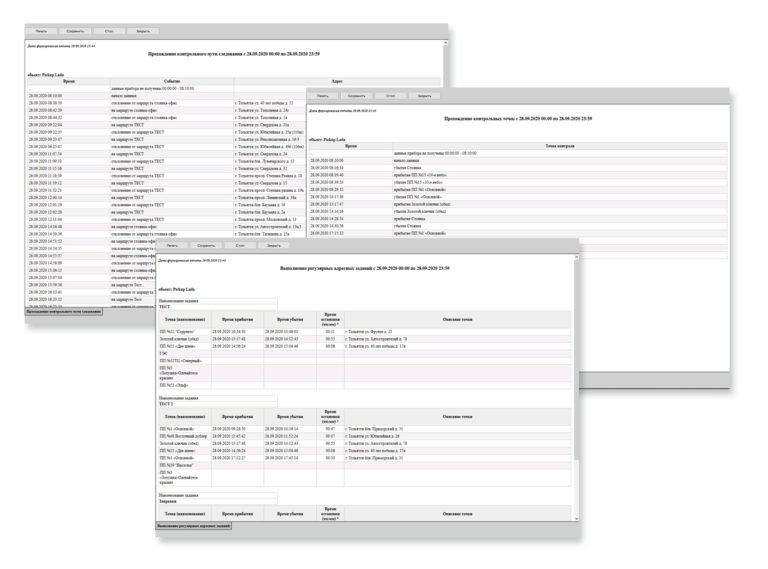Click the route report title Прохождение контрольного пути следования
Screen dimensions: 768x569
pos(234,54)
